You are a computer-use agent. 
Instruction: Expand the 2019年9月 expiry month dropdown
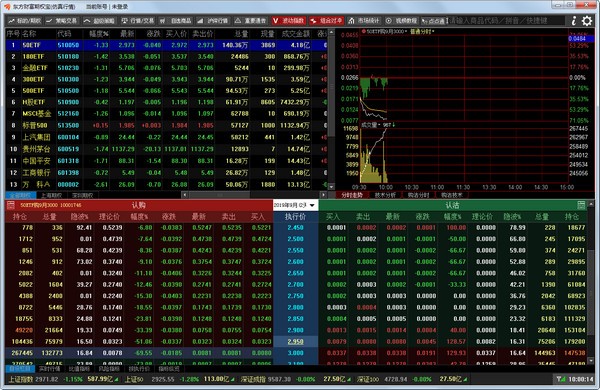click(x=295, y=205)
